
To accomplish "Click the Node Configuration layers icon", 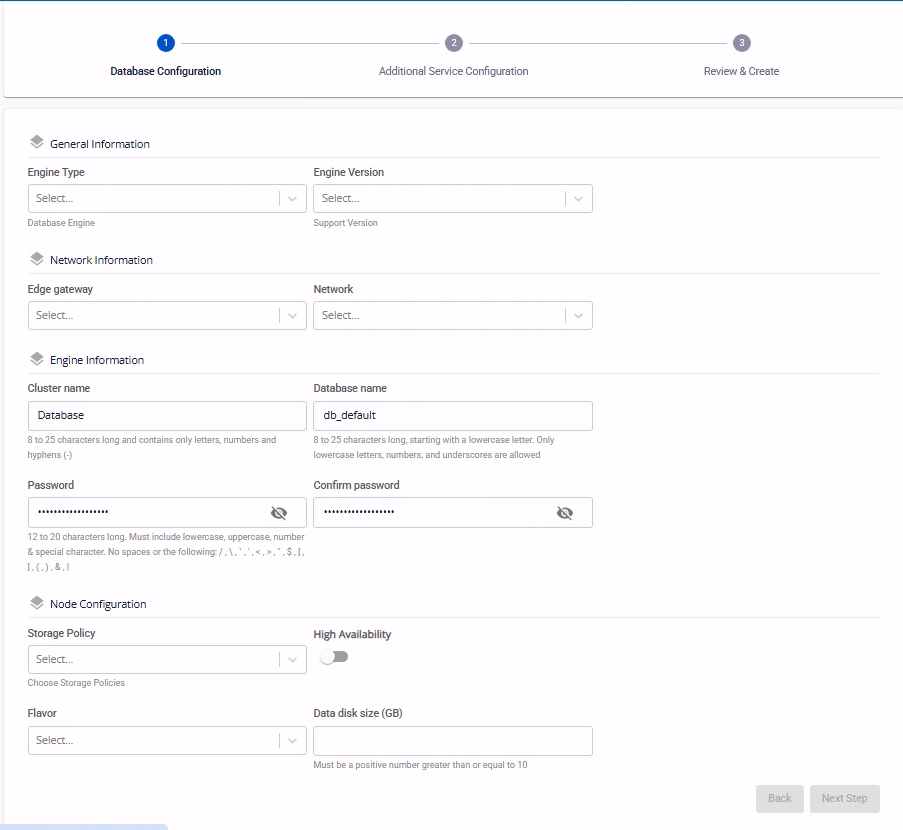I will pos(37,603).
